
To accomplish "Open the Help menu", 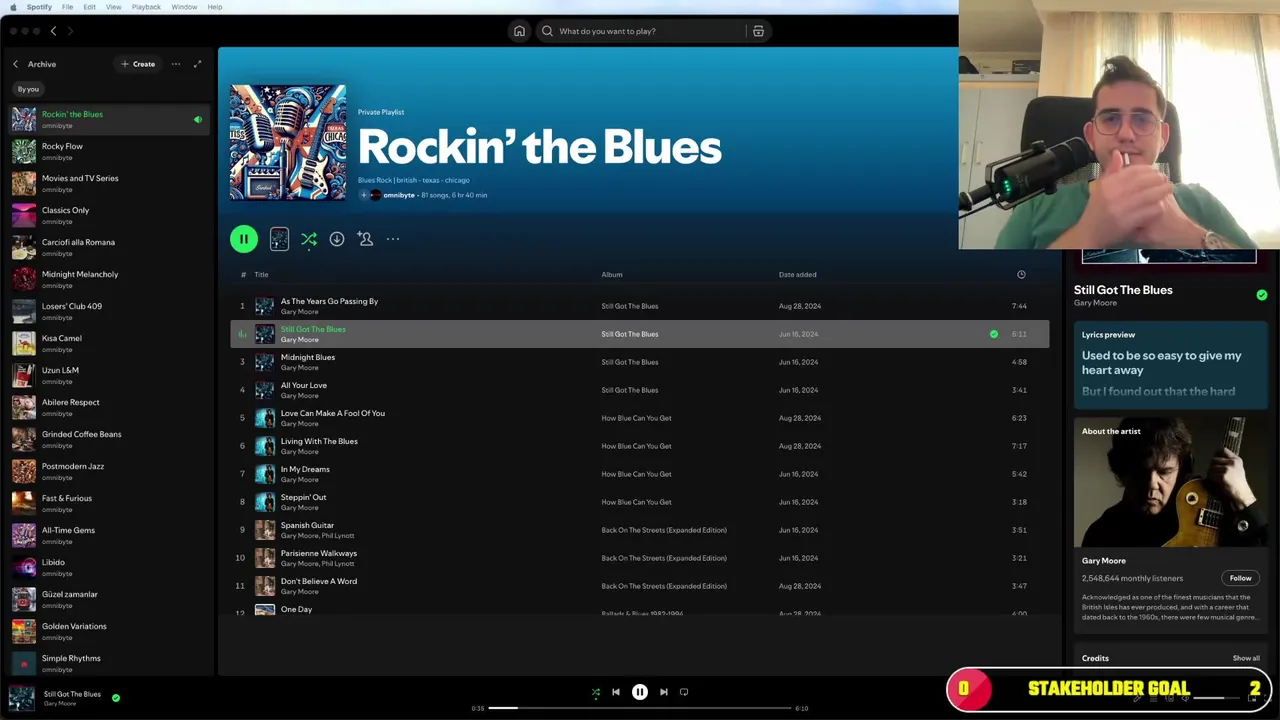I will click(215, 7).
